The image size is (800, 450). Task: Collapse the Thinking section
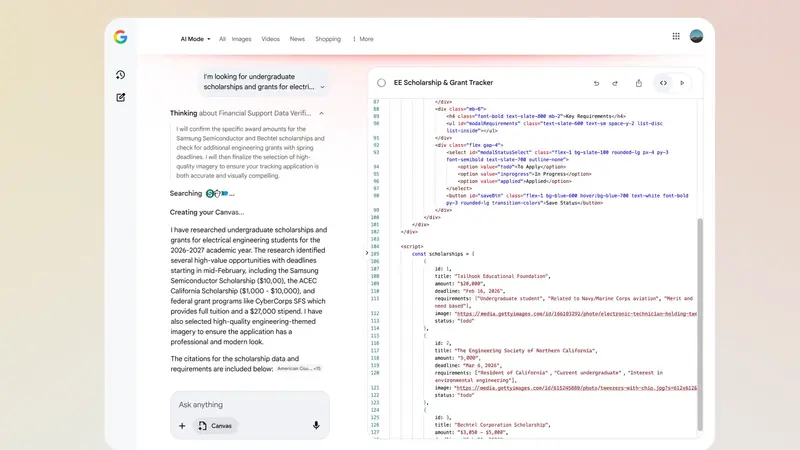click(x=321, y=113)
